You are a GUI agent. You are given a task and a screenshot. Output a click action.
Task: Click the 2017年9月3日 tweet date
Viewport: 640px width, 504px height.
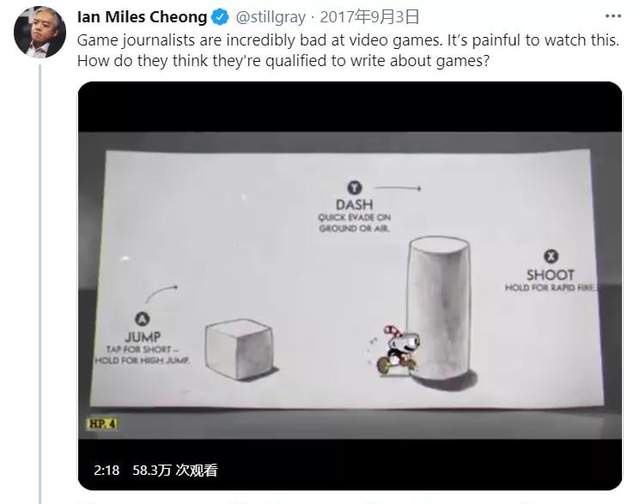[369, 17]
